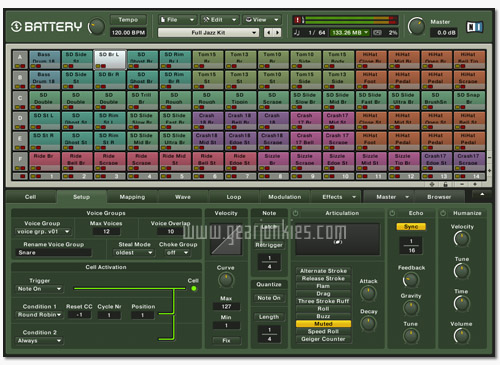Switch to the Cell tab

point(30,197)
